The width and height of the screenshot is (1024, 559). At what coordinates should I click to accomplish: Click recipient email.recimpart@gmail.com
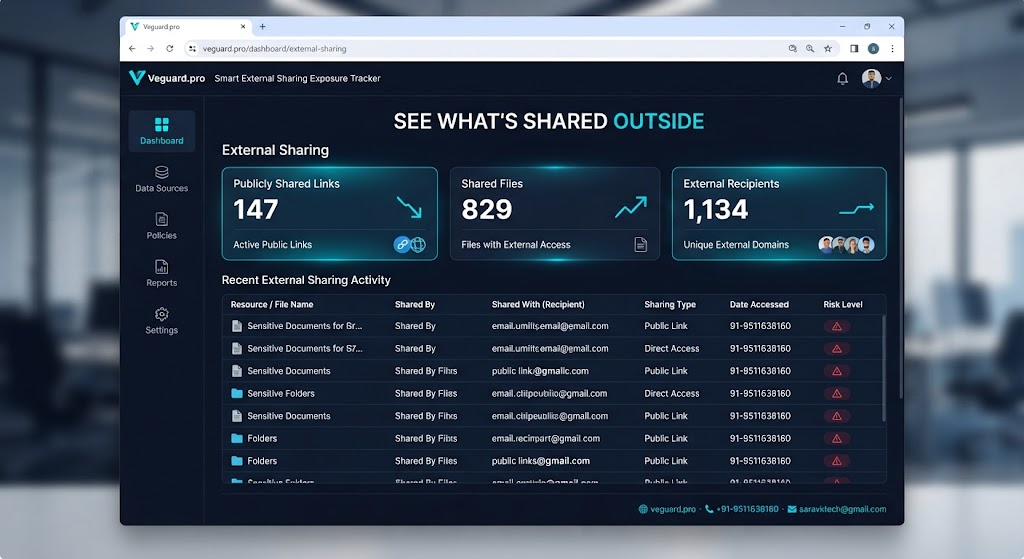[x=545, y=438]
